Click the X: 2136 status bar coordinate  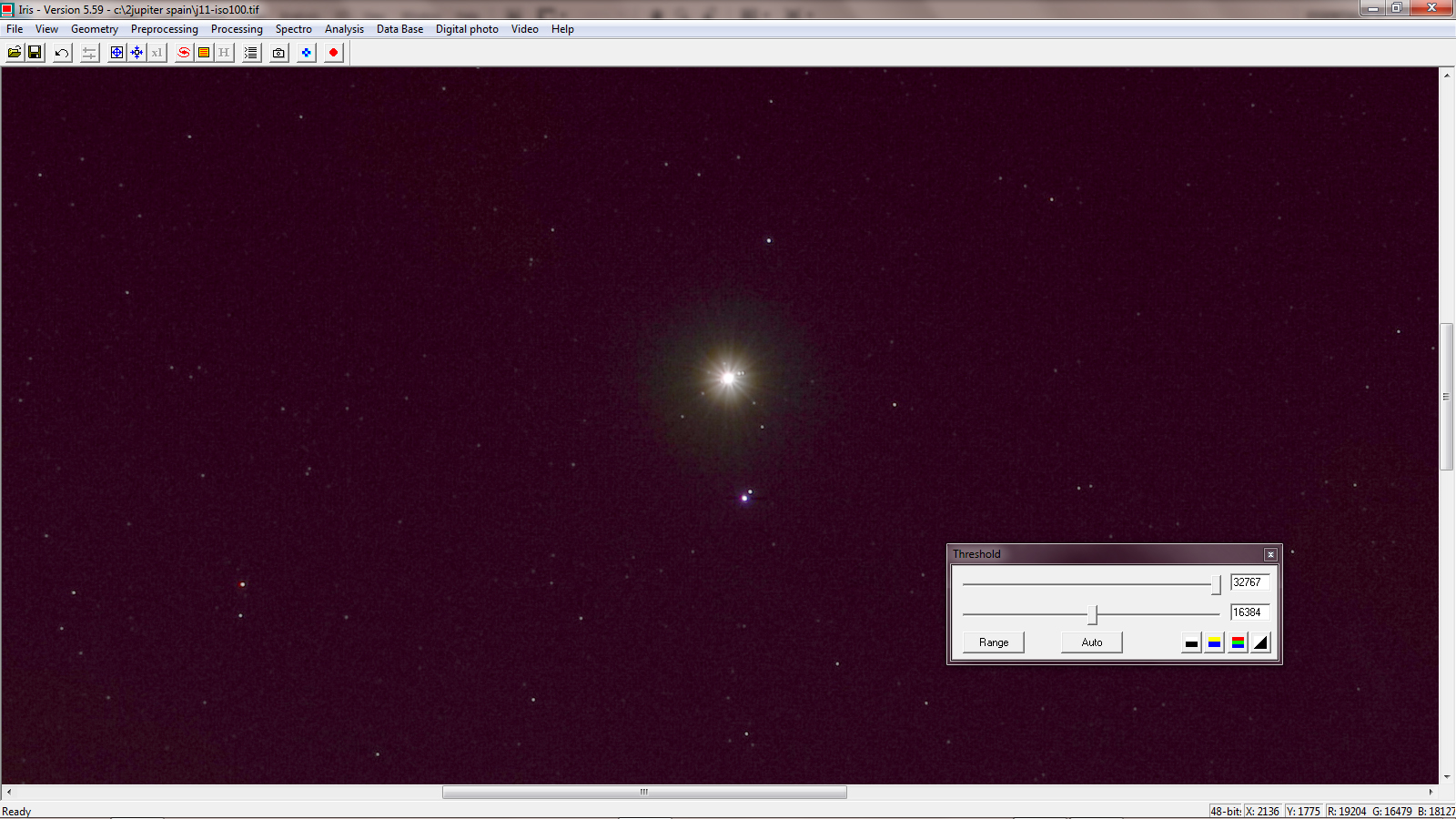1262,812
